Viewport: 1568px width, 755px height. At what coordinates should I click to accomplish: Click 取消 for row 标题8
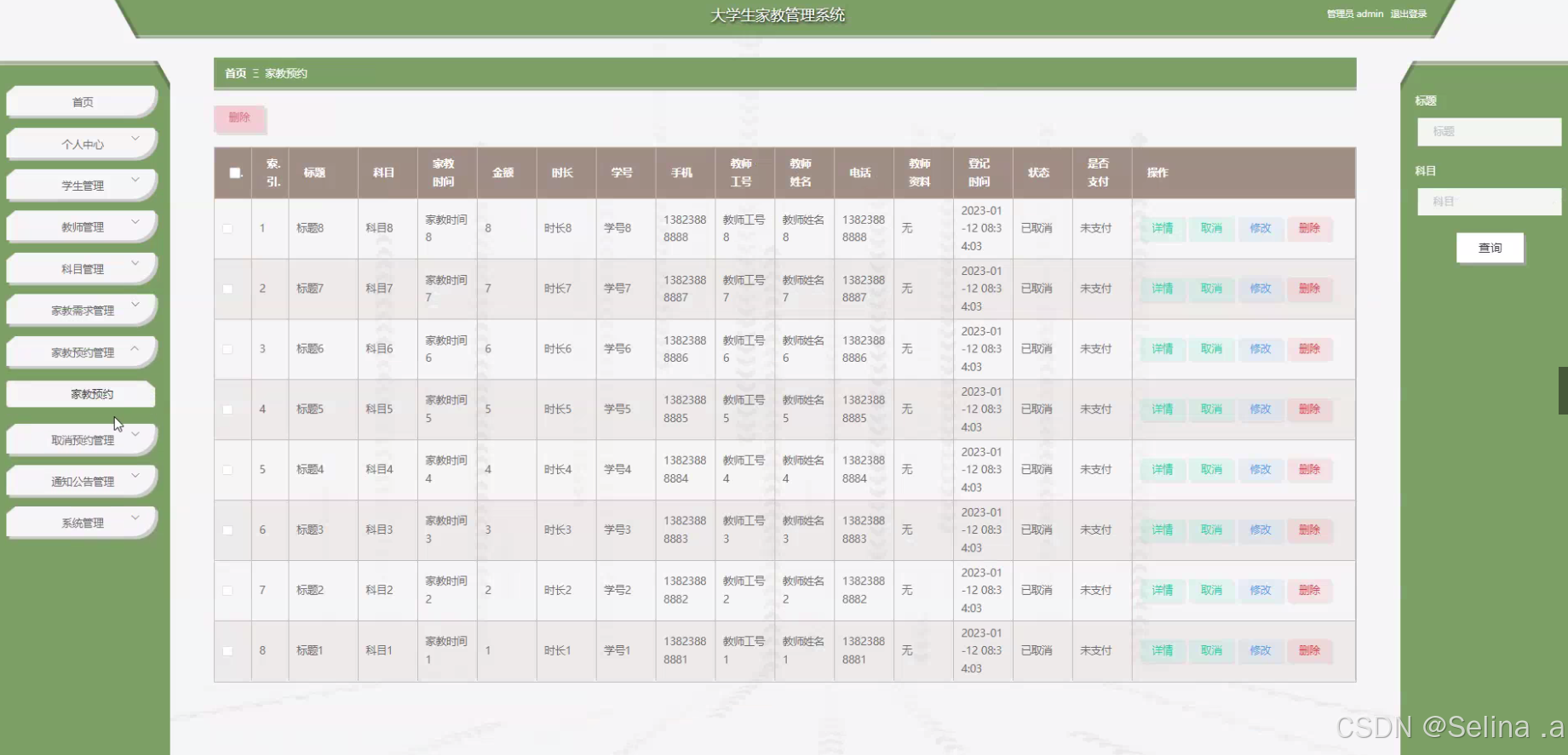pos(1211,228)
